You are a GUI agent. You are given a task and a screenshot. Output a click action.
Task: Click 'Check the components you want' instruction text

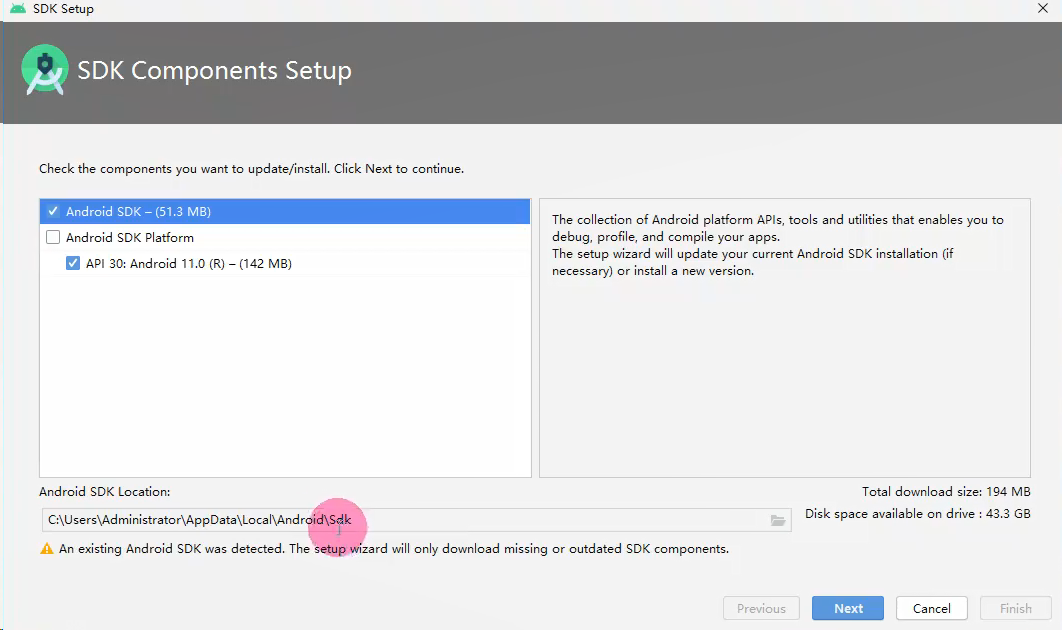tap(251, 169)
